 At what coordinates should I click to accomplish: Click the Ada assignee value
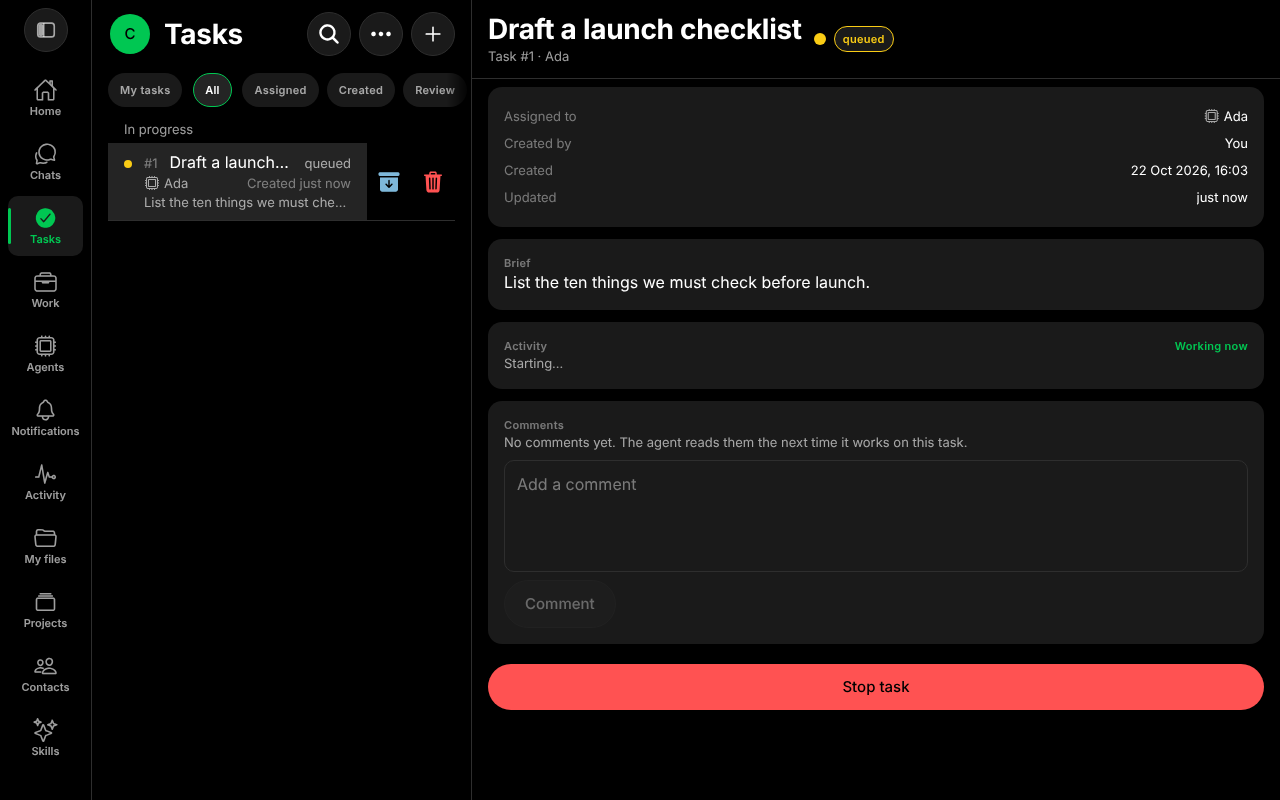click(x=1226, y=116)
